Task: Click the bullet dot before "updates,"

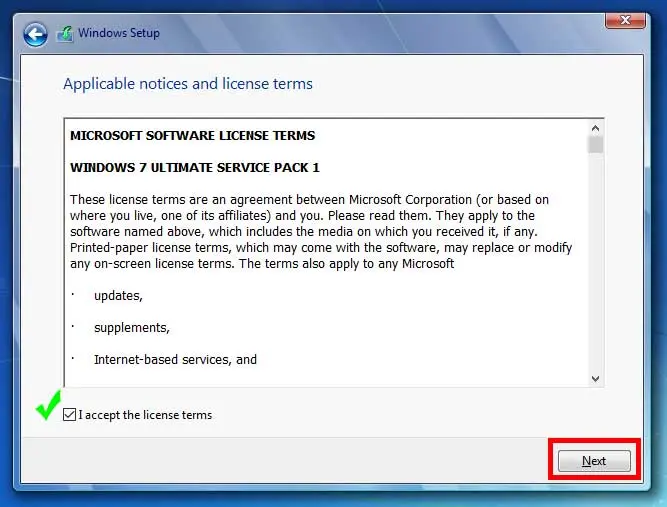Action: coord(73,297)
